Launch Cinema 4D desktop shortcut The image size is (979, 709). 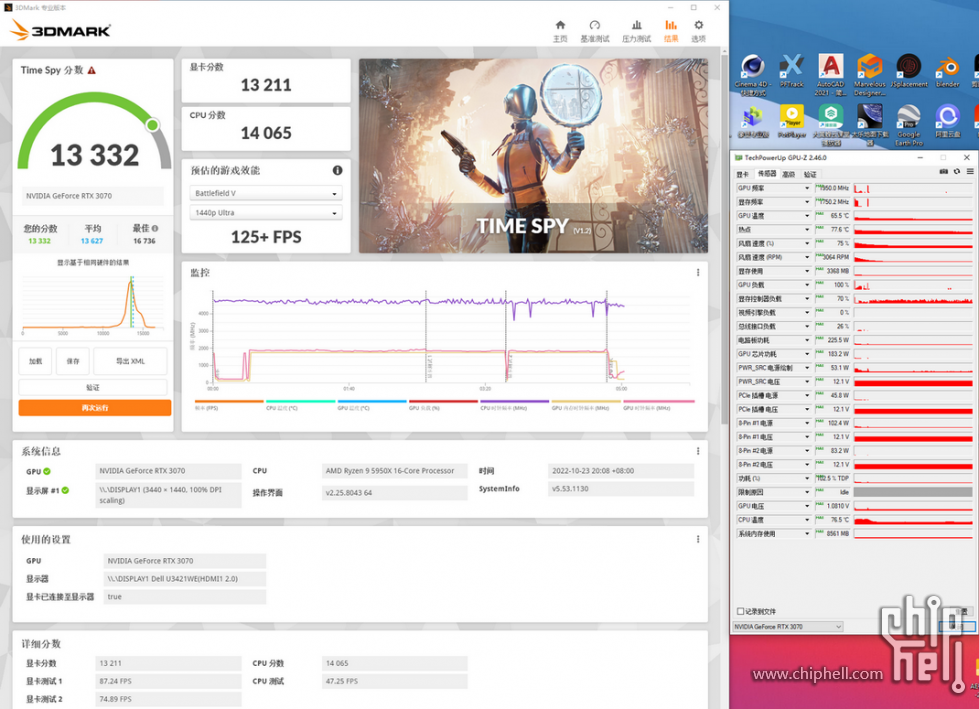[752, 75]
